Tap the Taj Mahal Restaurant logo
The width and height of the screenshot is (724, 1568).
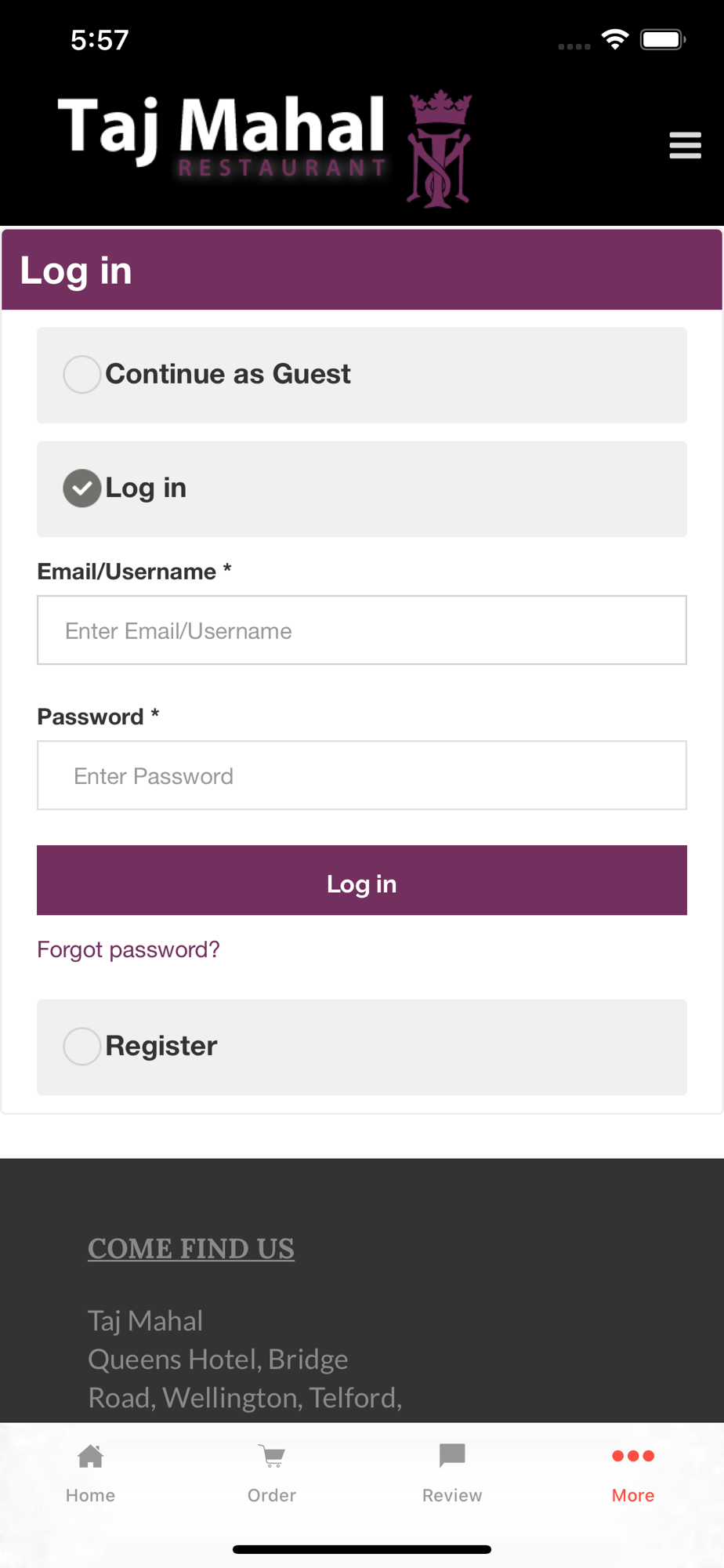pyautogui.click(x=265, y=149)
